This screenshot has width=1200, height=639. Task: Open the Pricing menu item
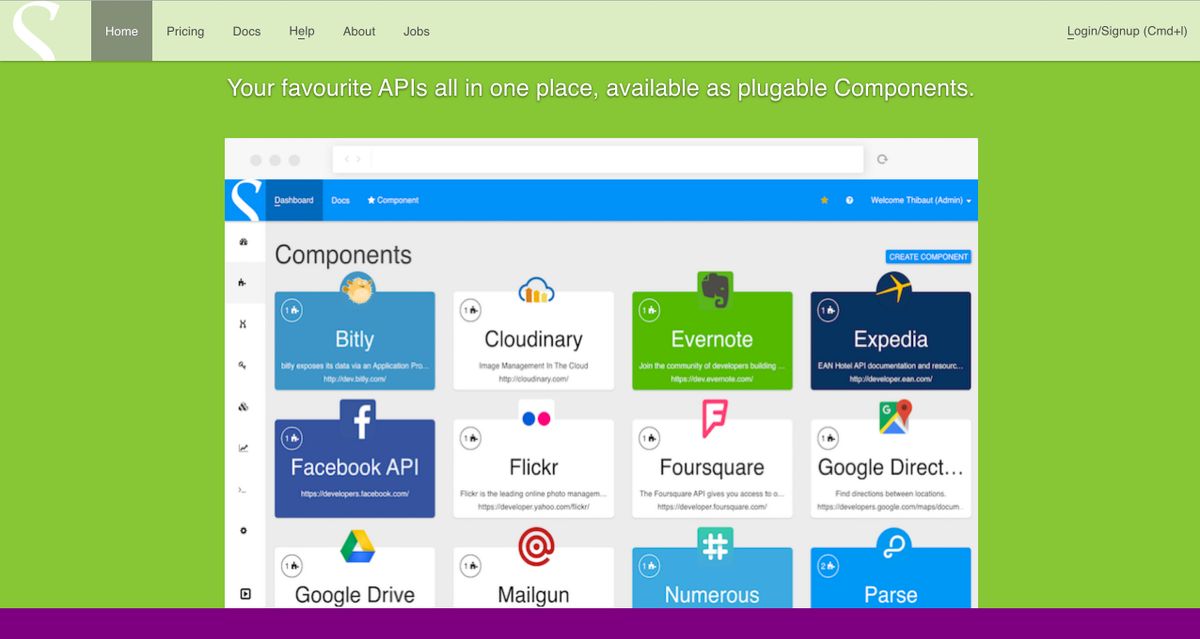185,31
